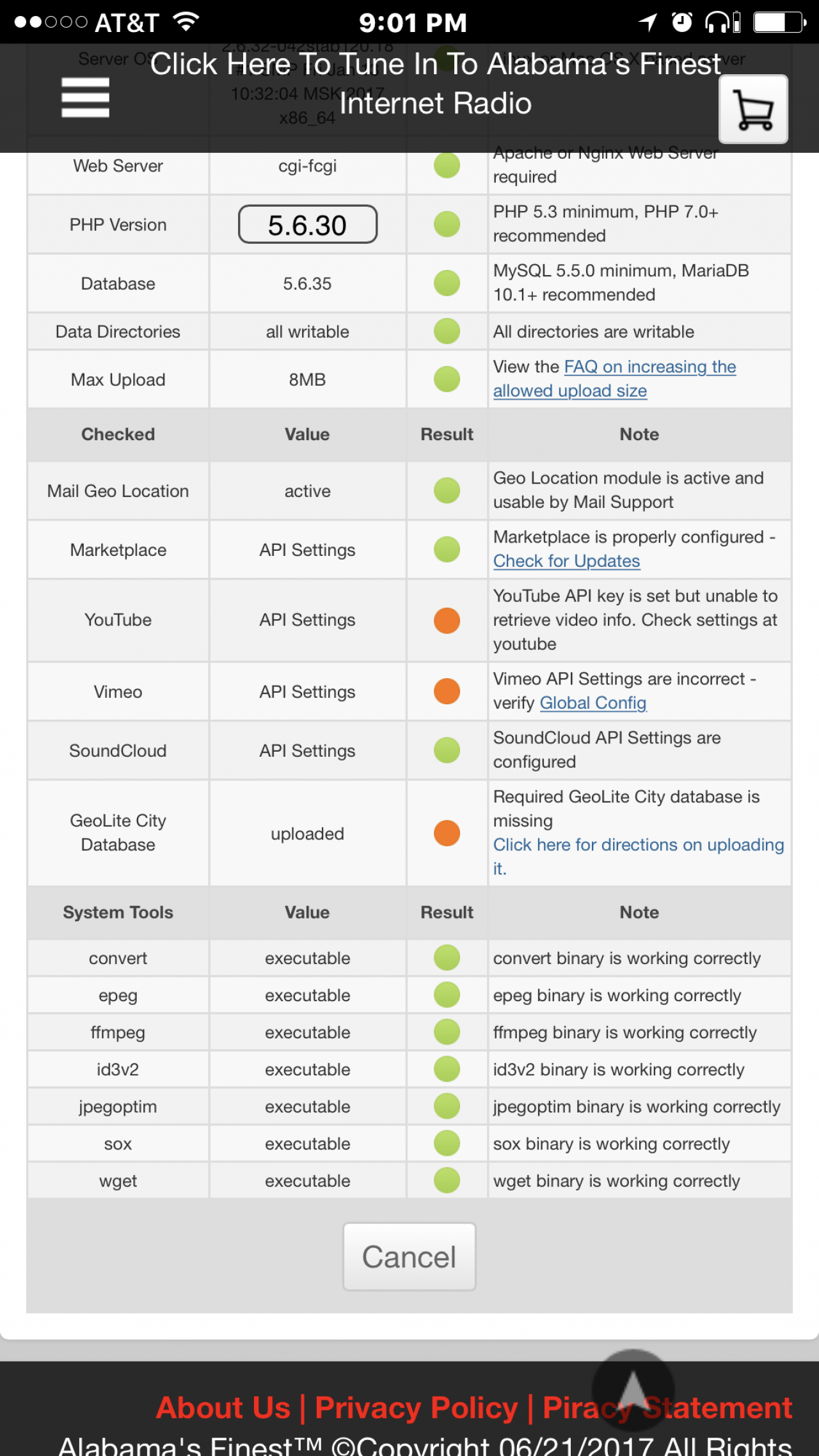Open the Privacy Policy footer link
Screen dimensions: 819x1456
[x=417, y=1408]
